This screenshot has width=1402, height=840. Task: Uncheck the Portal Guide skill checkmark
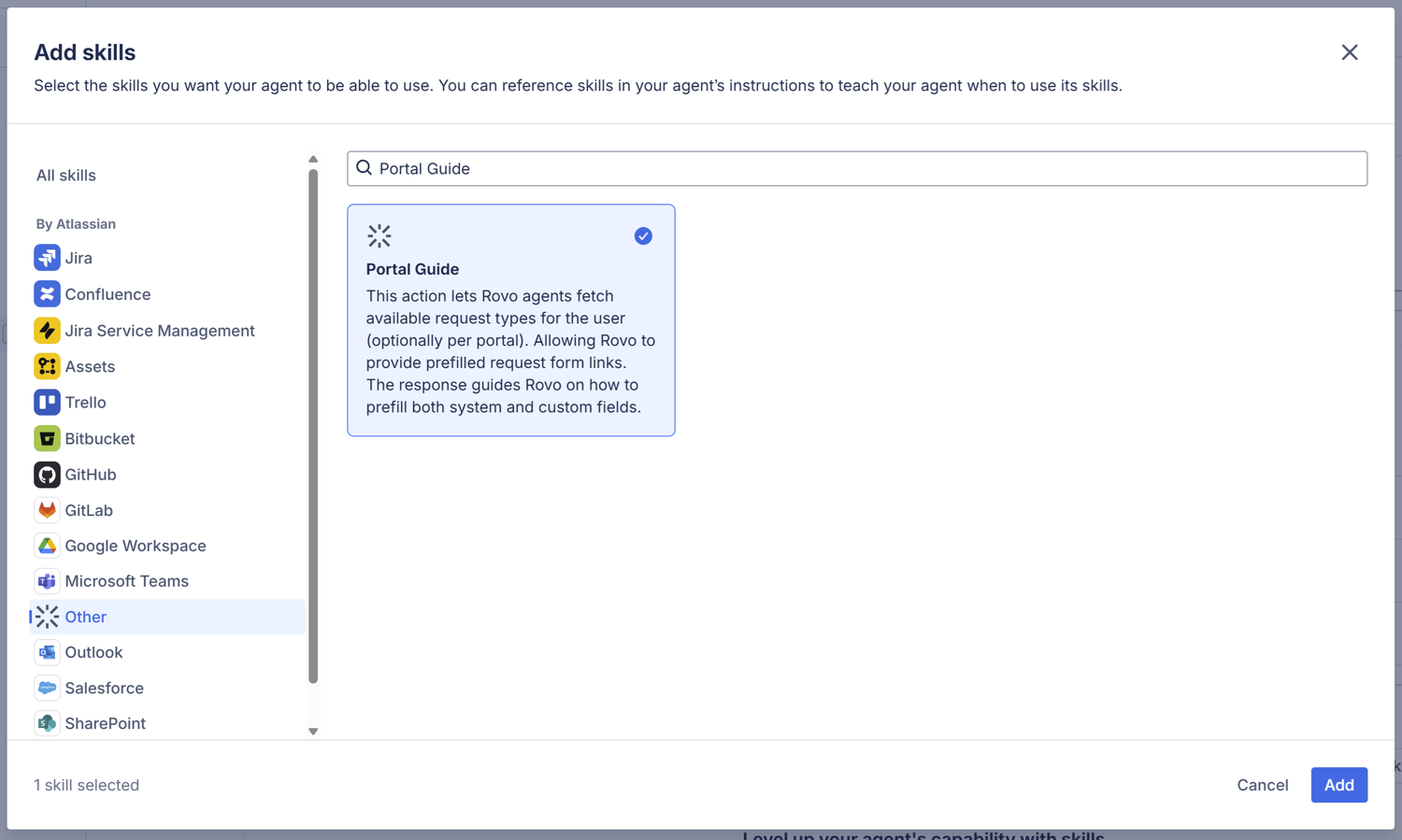(x=643, y=236)
